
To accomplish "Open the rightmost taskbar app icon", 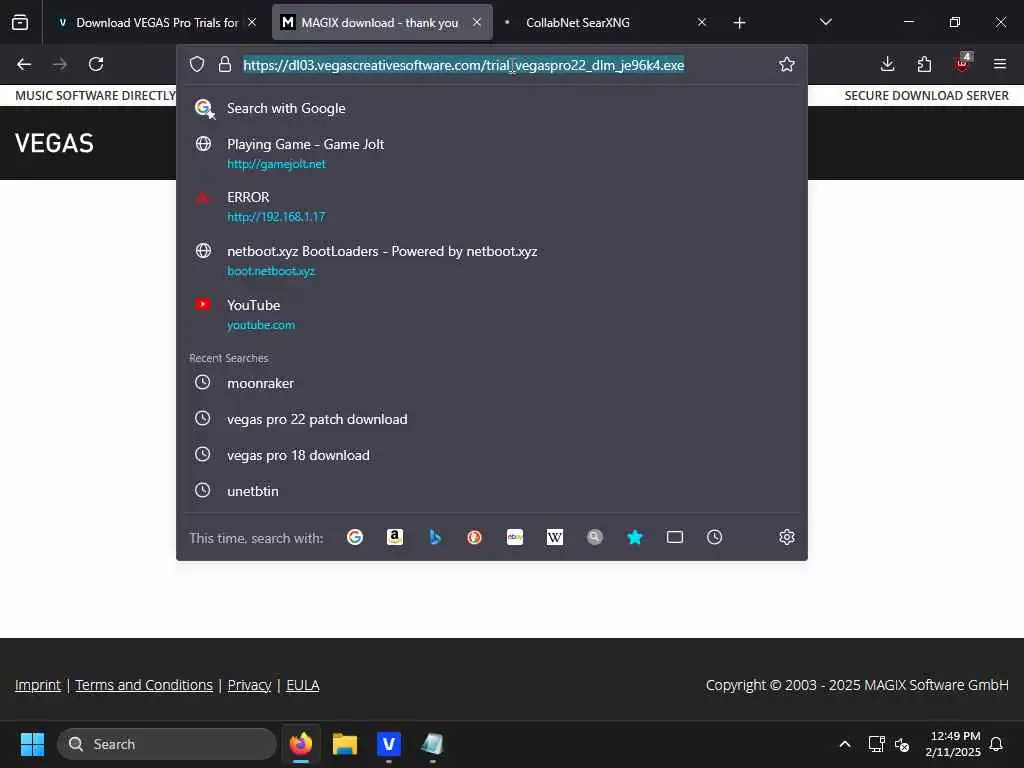I will (x=432, y=744).
